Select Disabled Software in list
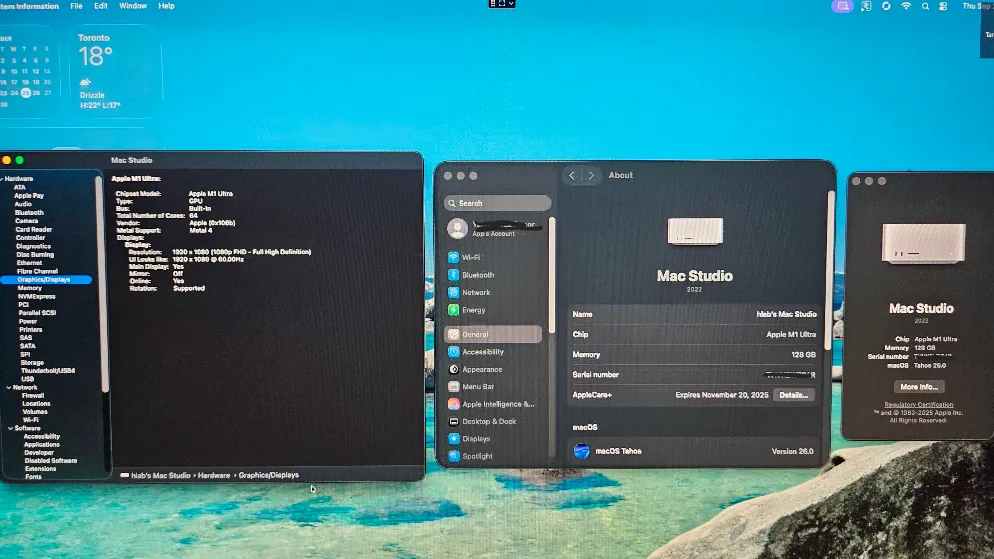 pyautogui.click(x=51, y=461)
